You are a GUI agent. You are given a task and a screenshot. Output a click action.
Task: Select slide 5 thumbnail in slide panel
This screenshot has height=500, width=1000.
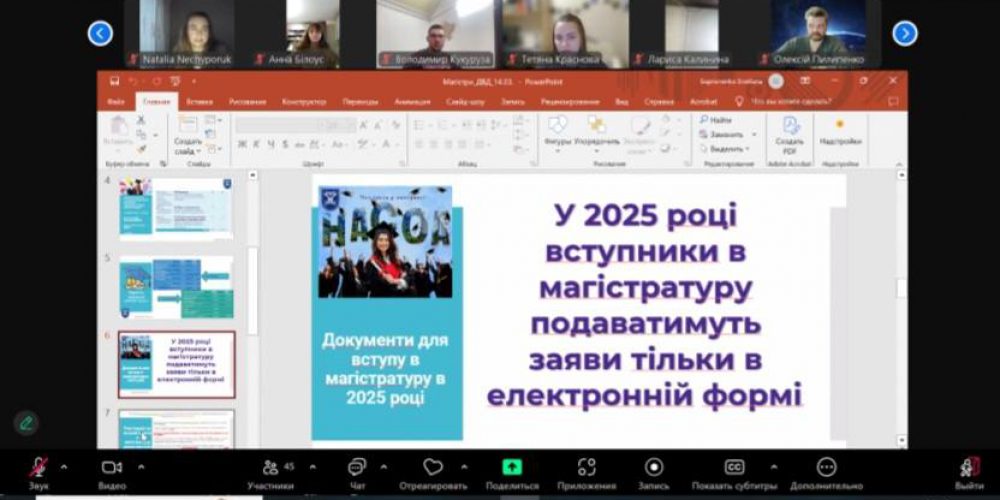point(176,287)
